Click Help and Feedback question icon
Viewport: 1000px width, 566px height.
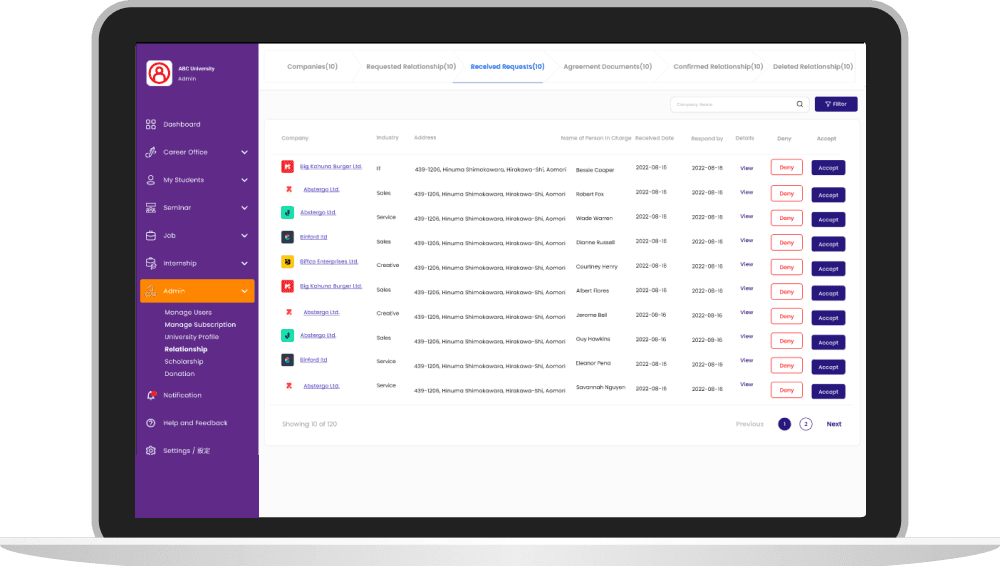pos(151,423)
